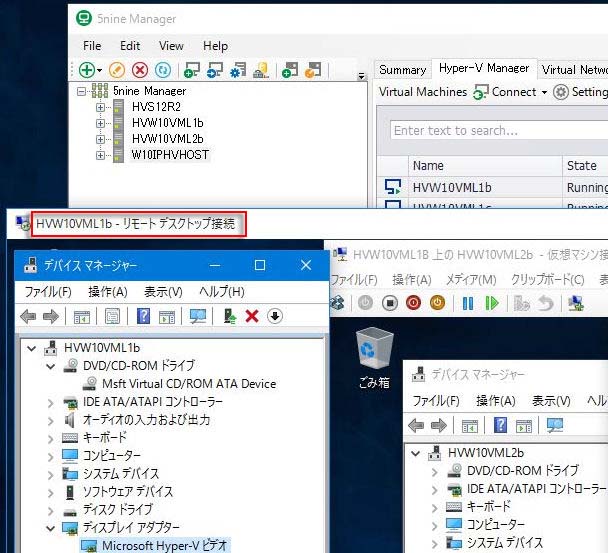The image size is (608, 553).
Task: Click the Connect VM monitor-arrow toolbar icon
Action: 214,70
